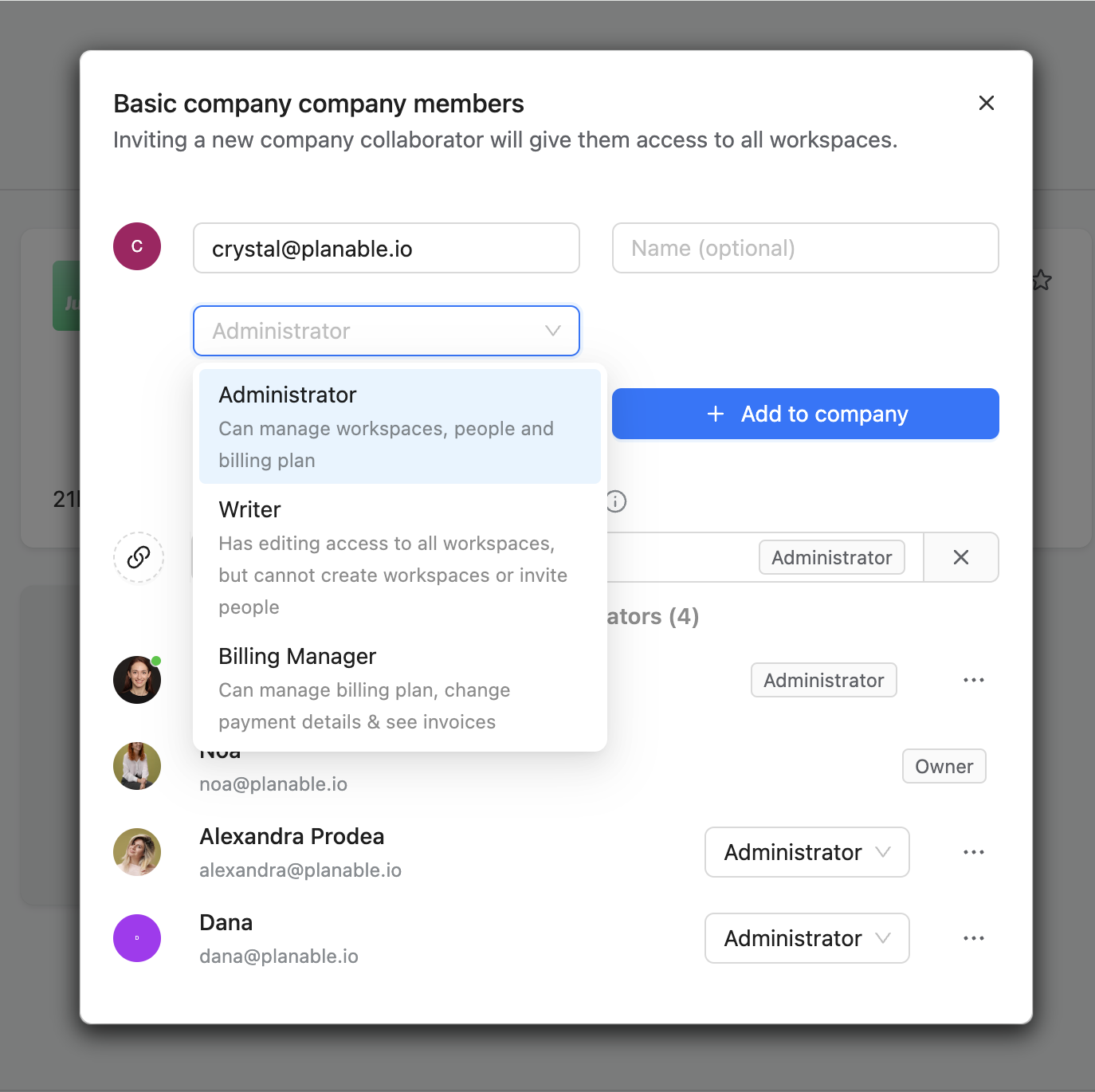
Task: Open Alexandra Prodea's role dropdown
Action: [x=807, y=852]
